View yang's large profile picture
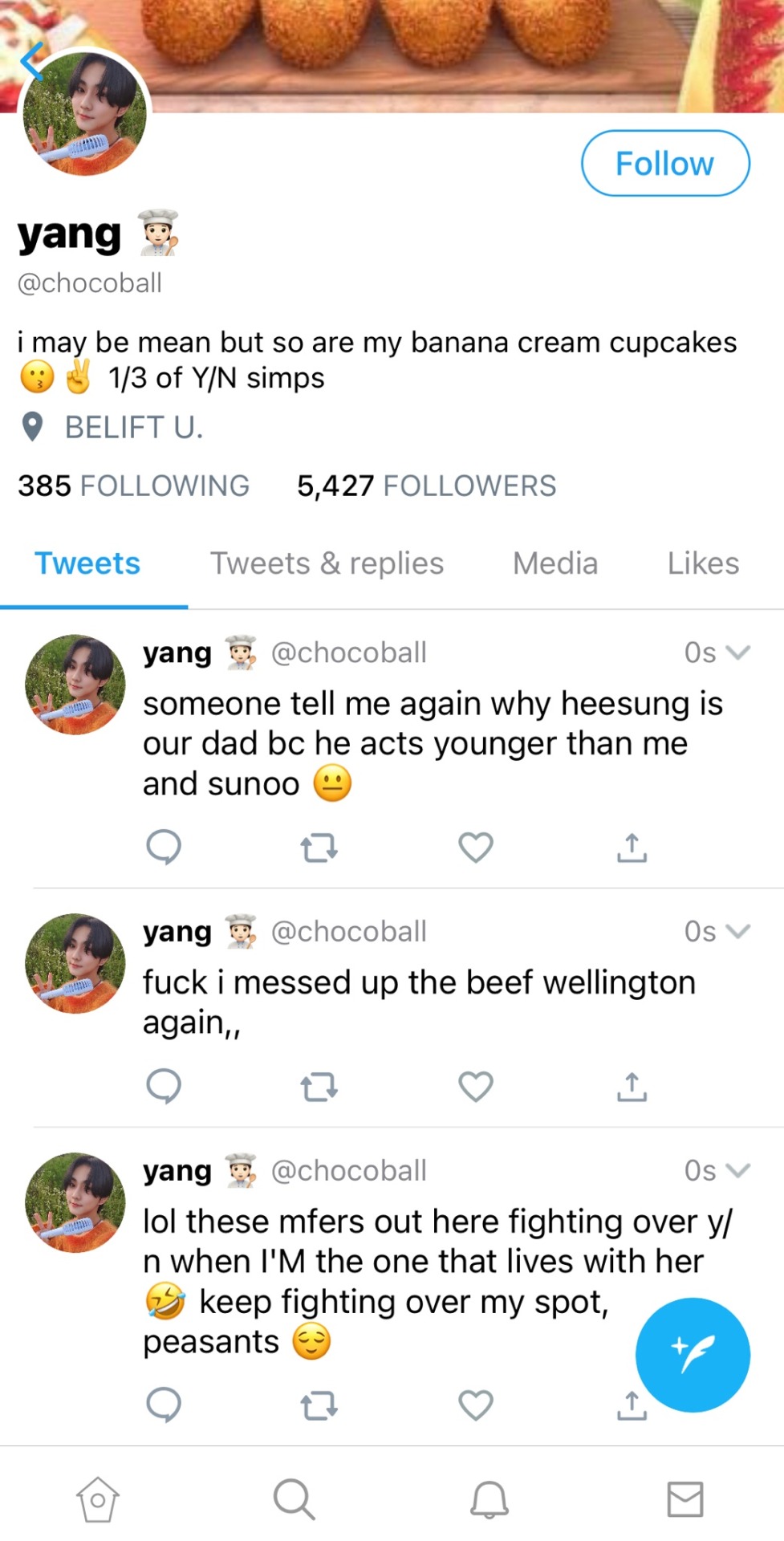 85,114
